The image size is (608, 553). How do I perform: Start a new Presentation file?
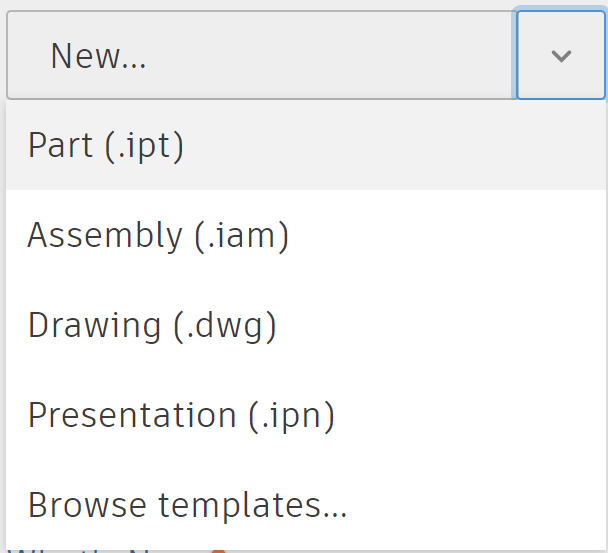point(181,415)
